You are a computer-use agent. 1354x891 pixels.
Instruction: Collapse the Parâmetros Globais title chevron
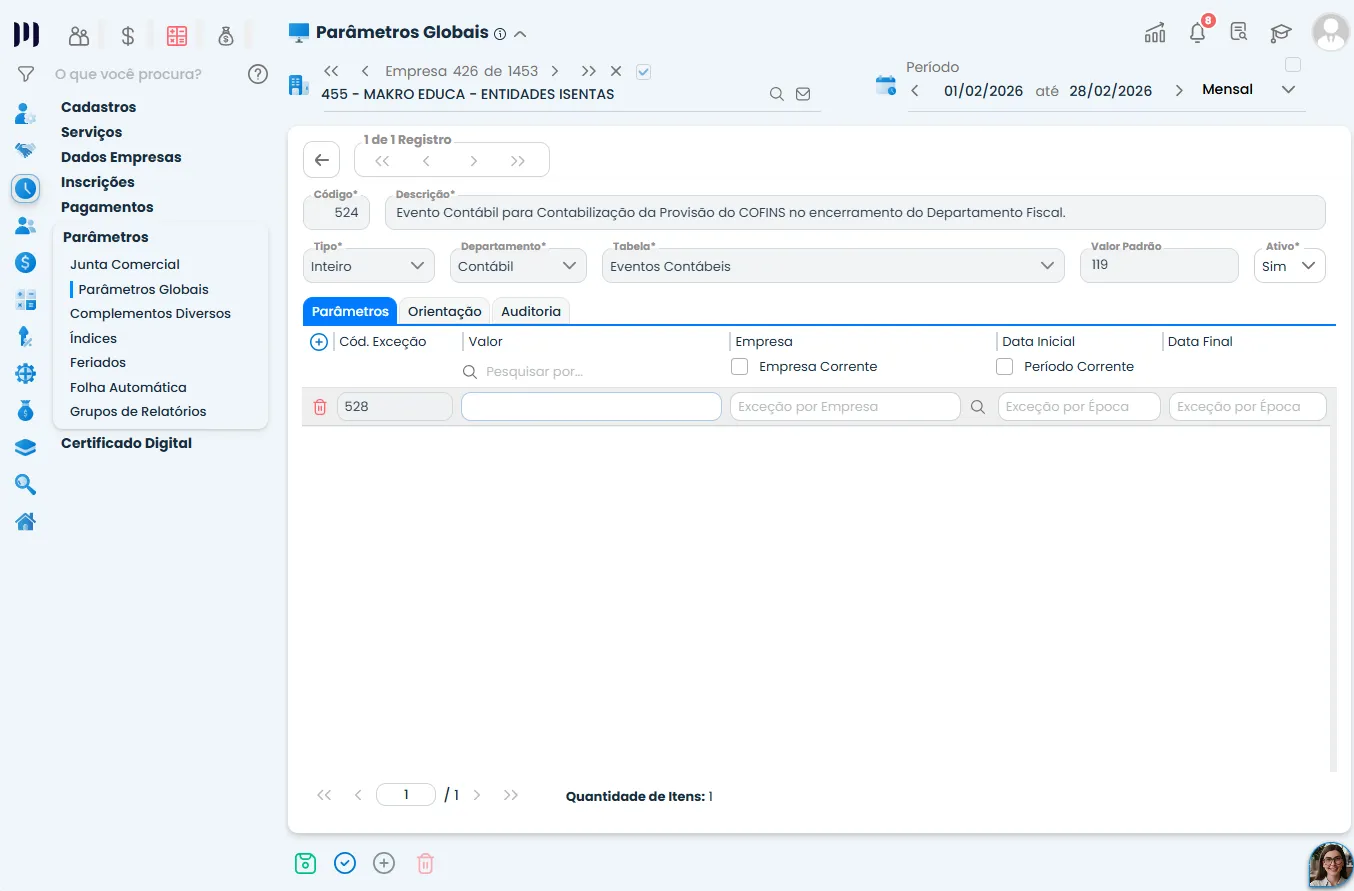pyautogui.click(x=520, y=34)
